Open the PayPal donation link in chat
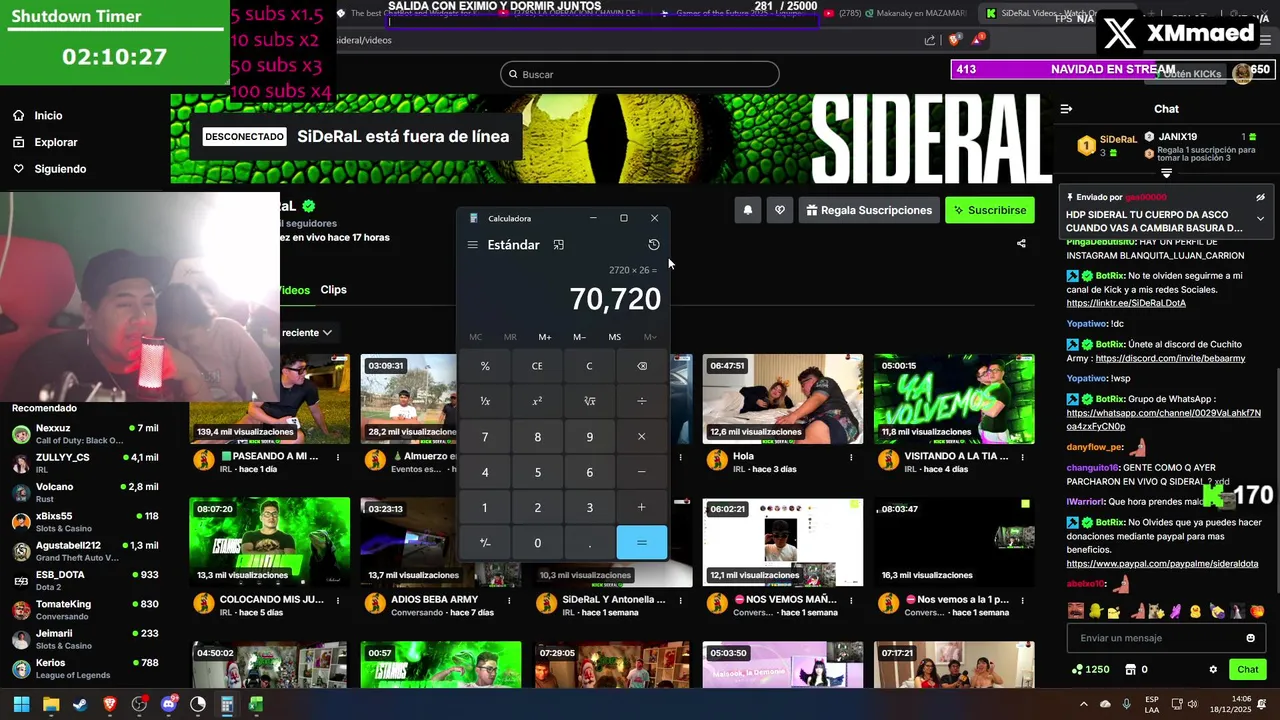 (x=1162, y=564)
